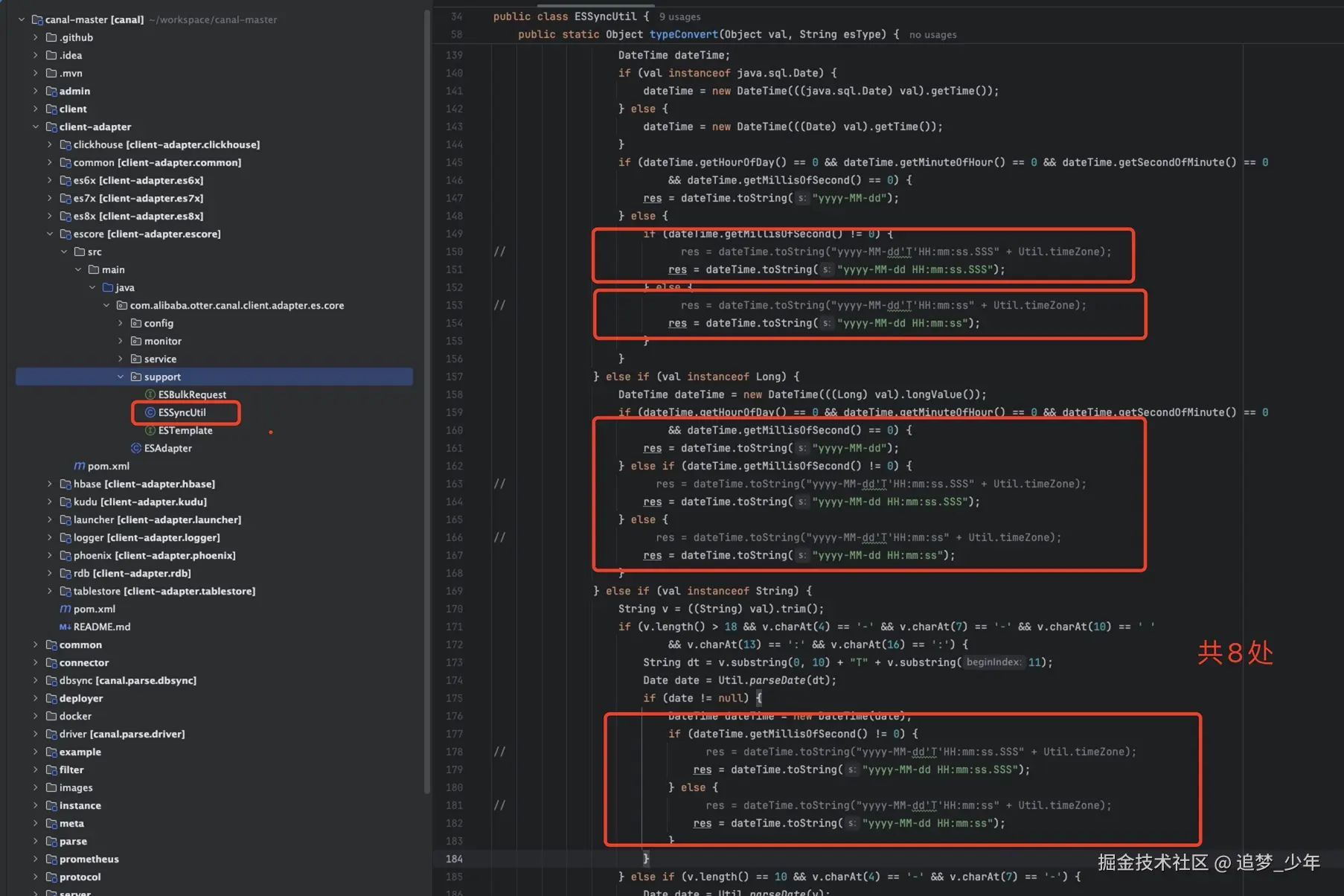
Task: Click the support package folder icon
Action: pyautogui.click(x=136, y=377)
